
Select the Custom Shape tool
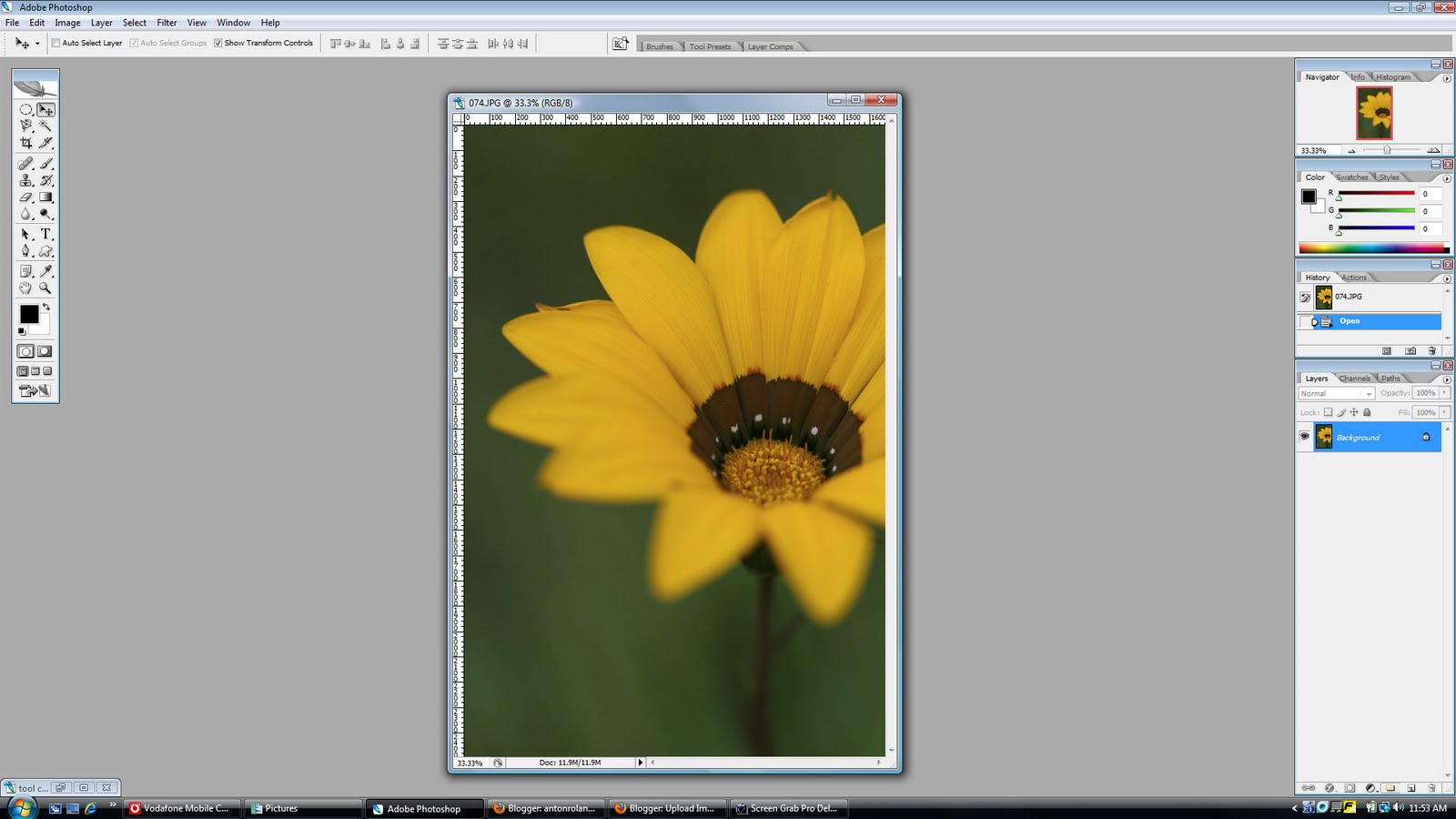[x=45, y=251]
